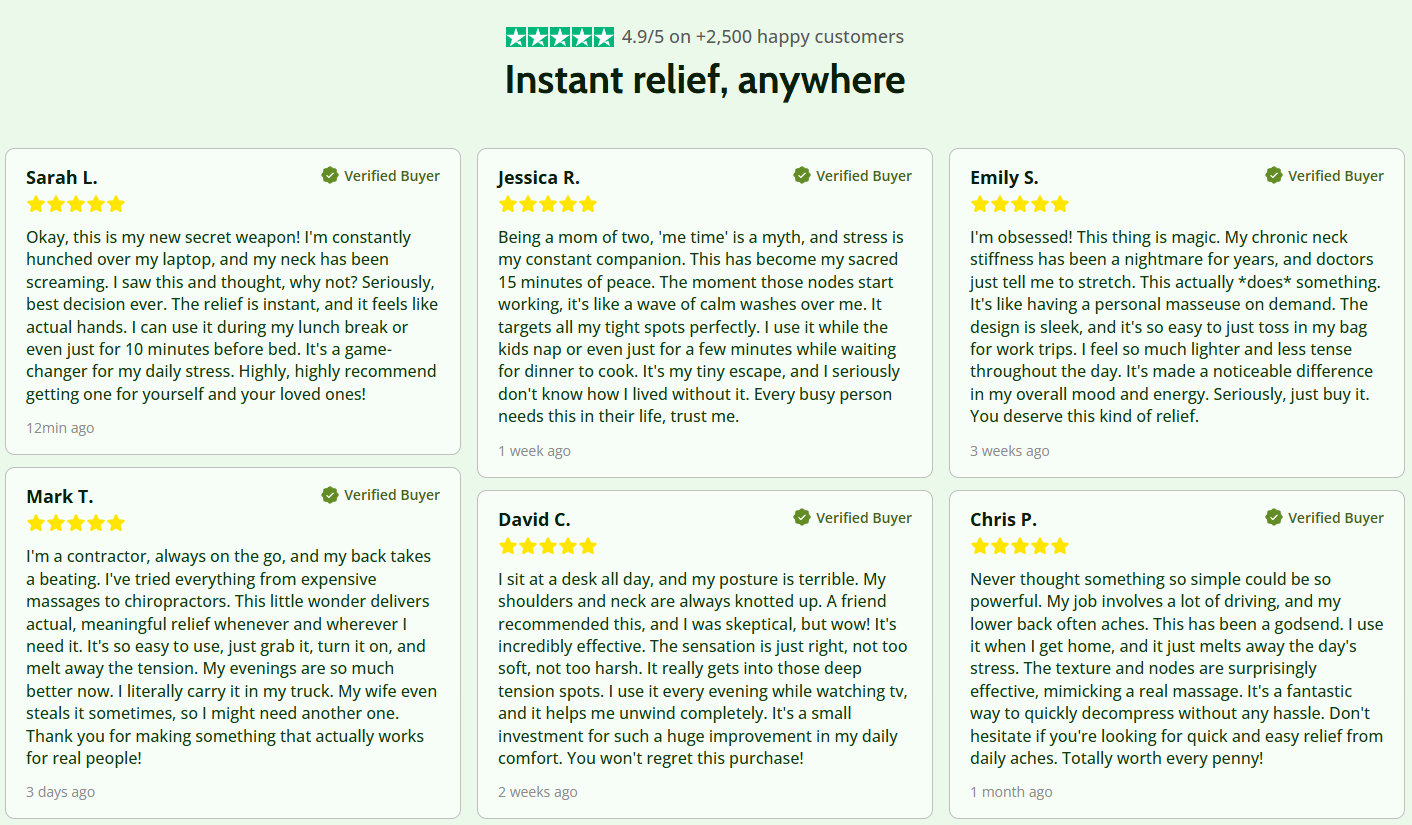
Task: Click the verified badge icon on Emily S.'s review
Action: (x=1274, y=175)
